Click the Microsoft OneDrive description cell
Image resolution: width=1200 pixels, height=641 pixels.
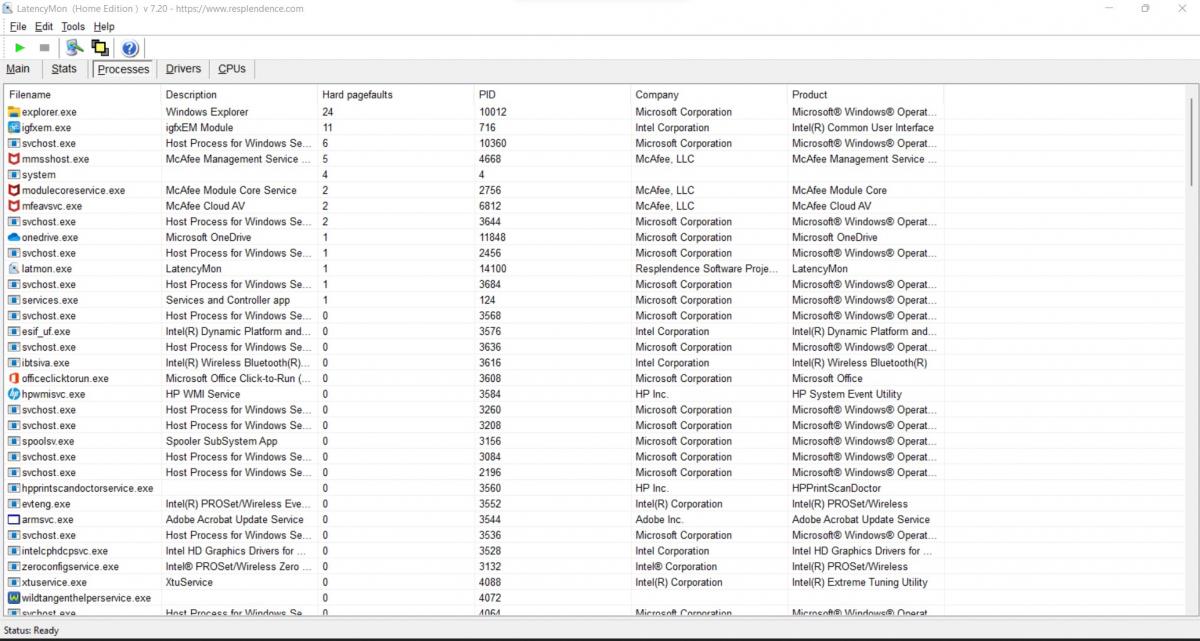[208, 237]
